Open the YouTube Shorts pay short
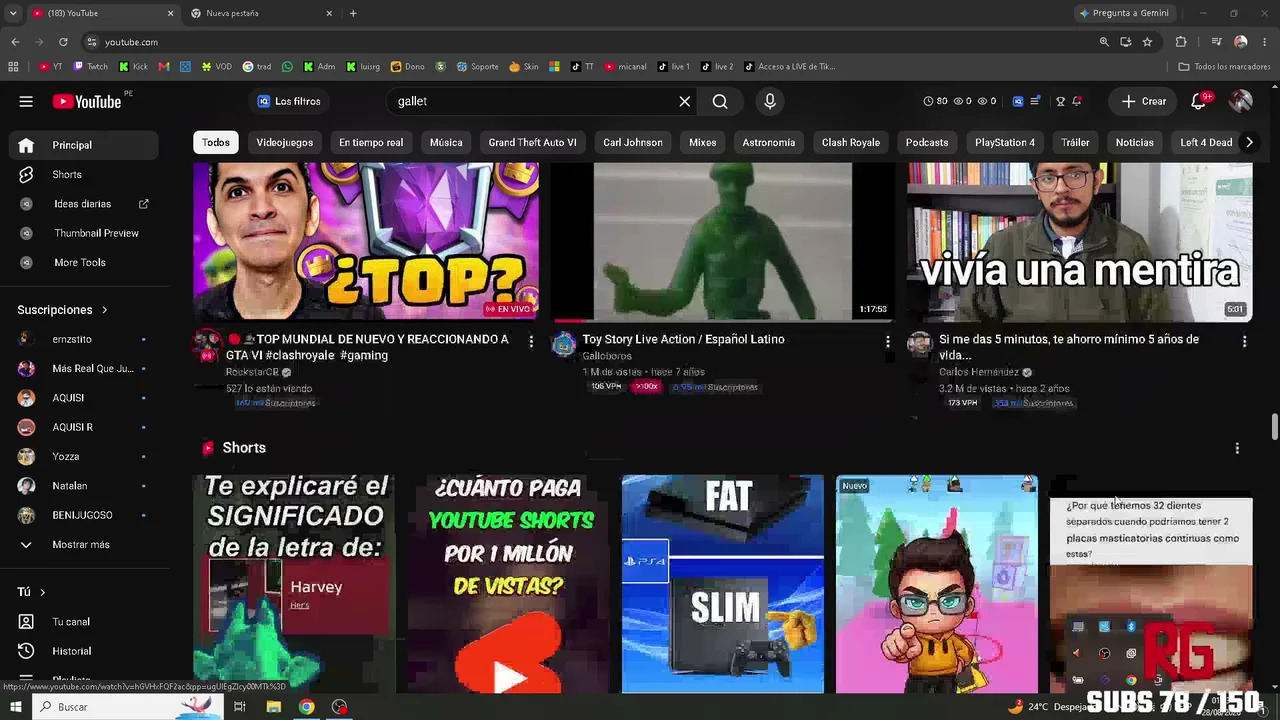 509,584
